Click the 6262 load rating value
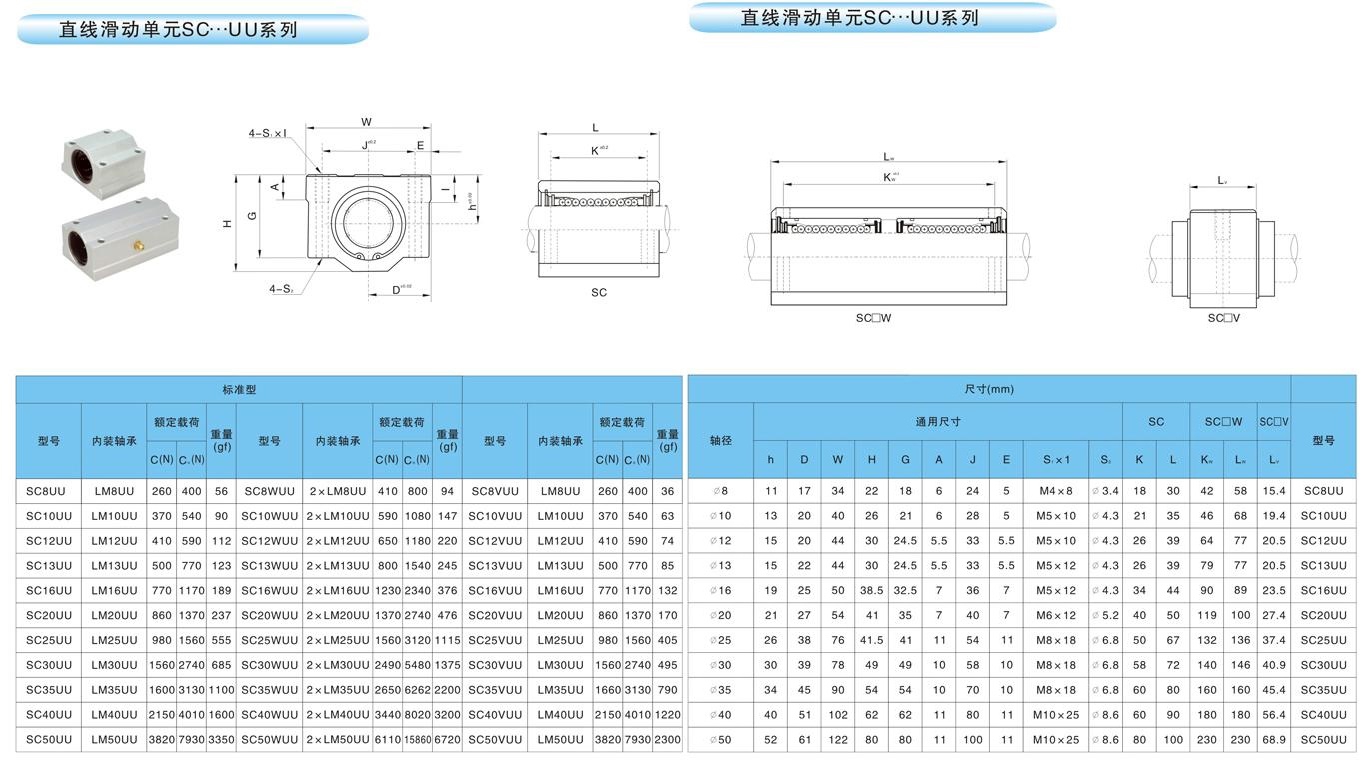The image size is (1370, 765). [417, 690]
